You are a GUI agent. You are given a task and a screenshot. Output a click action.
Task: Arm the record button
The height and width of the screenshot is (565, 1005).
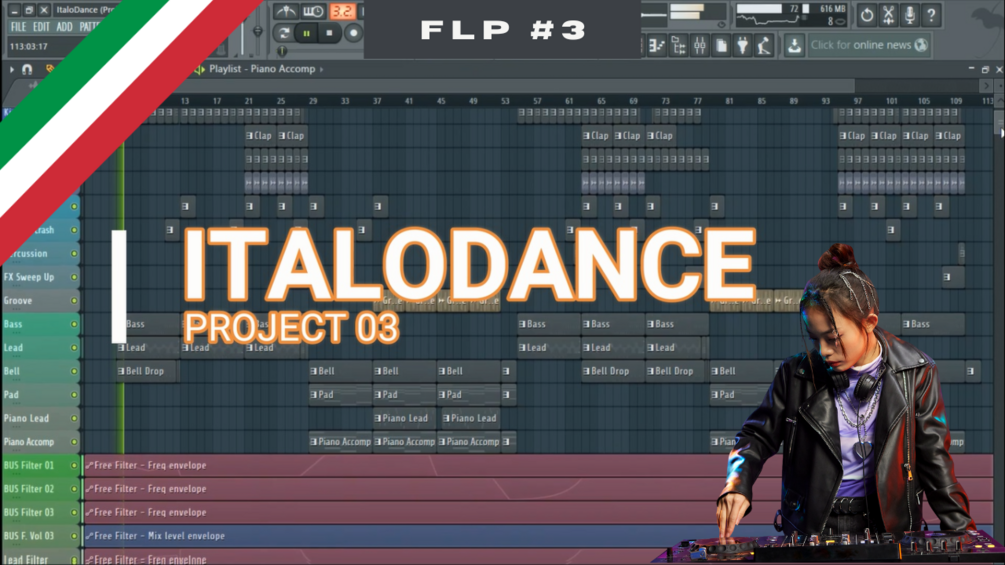(x=353, y=33)
